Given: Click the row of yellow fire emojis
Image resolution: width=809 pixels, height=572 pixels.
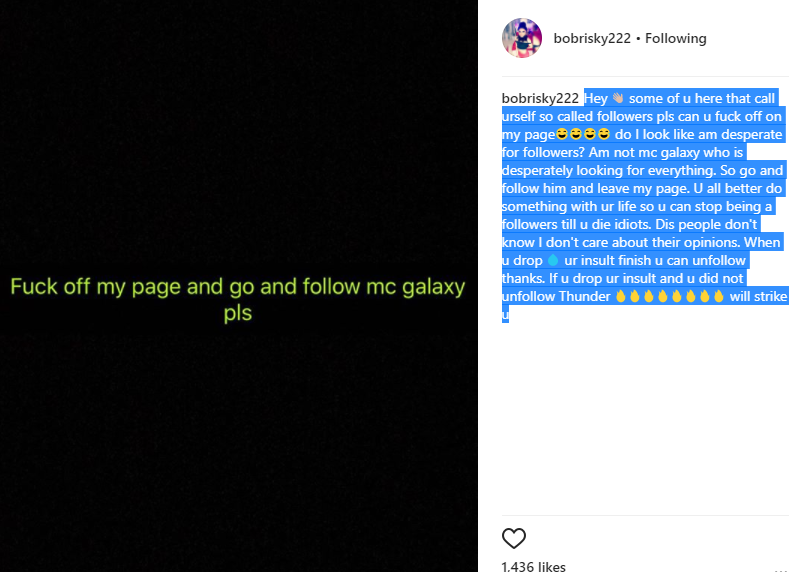Looking at the screenshot, I should [669, 296].
